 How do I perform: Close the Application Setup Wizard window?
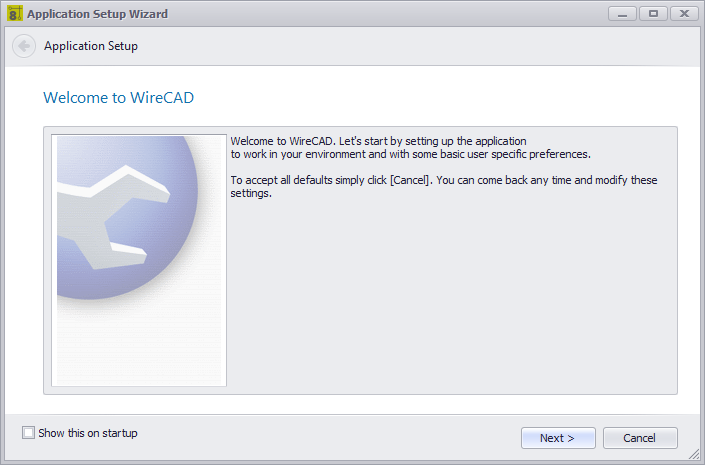point(684,13)
